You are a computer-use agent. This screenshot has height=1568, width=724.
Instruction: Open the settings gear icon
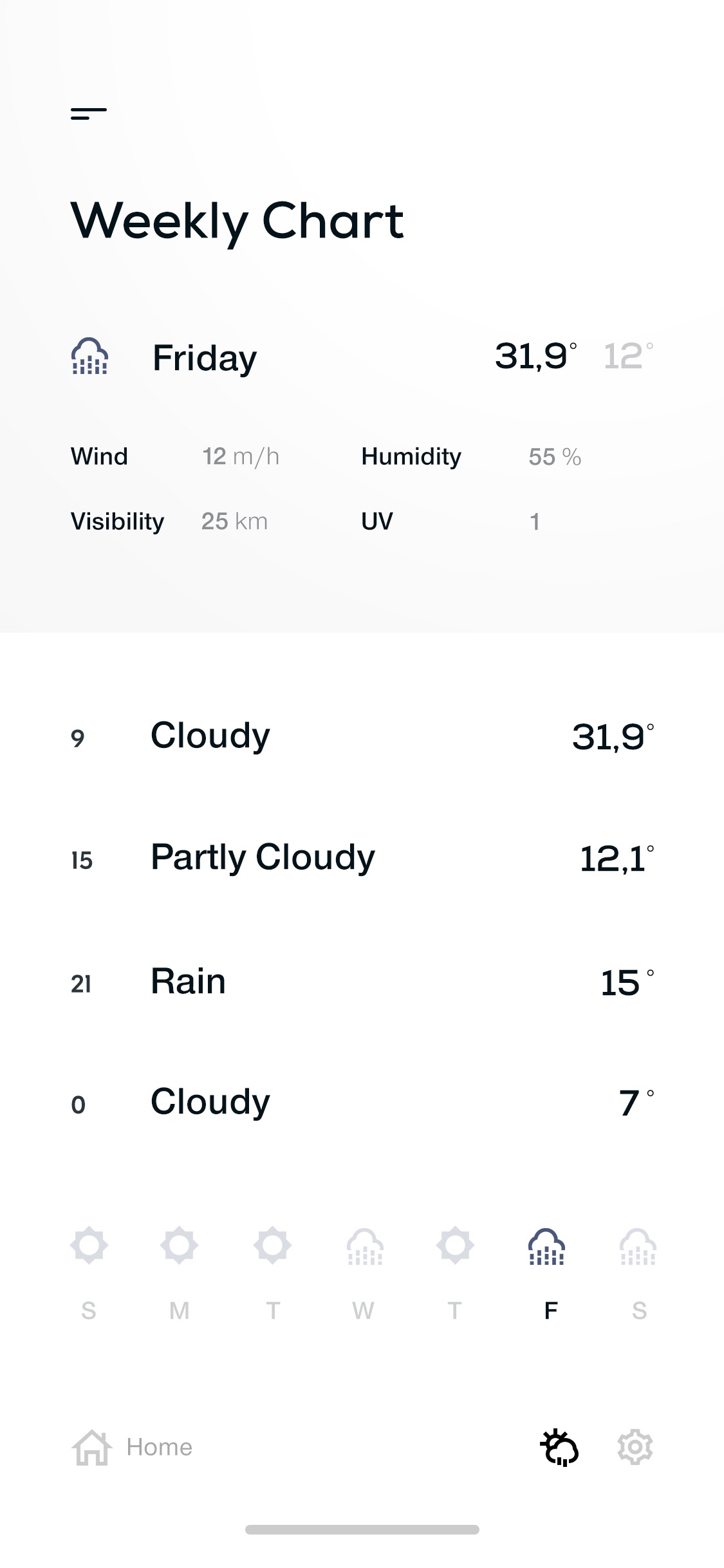(x=635, y=1447)
